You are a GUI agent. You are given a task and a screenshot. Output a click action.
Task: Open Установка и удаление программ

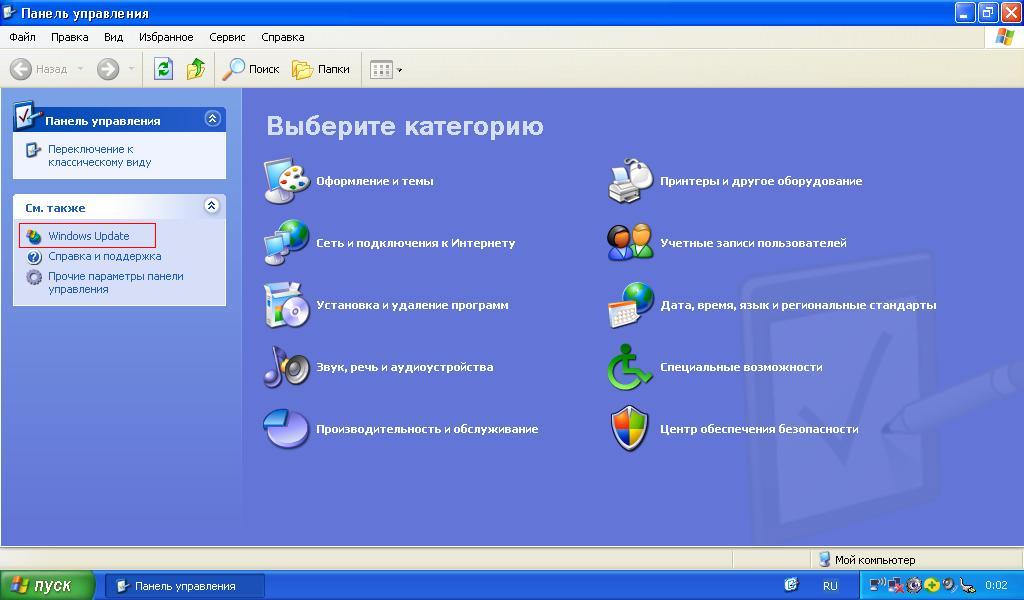coord(412,305)
